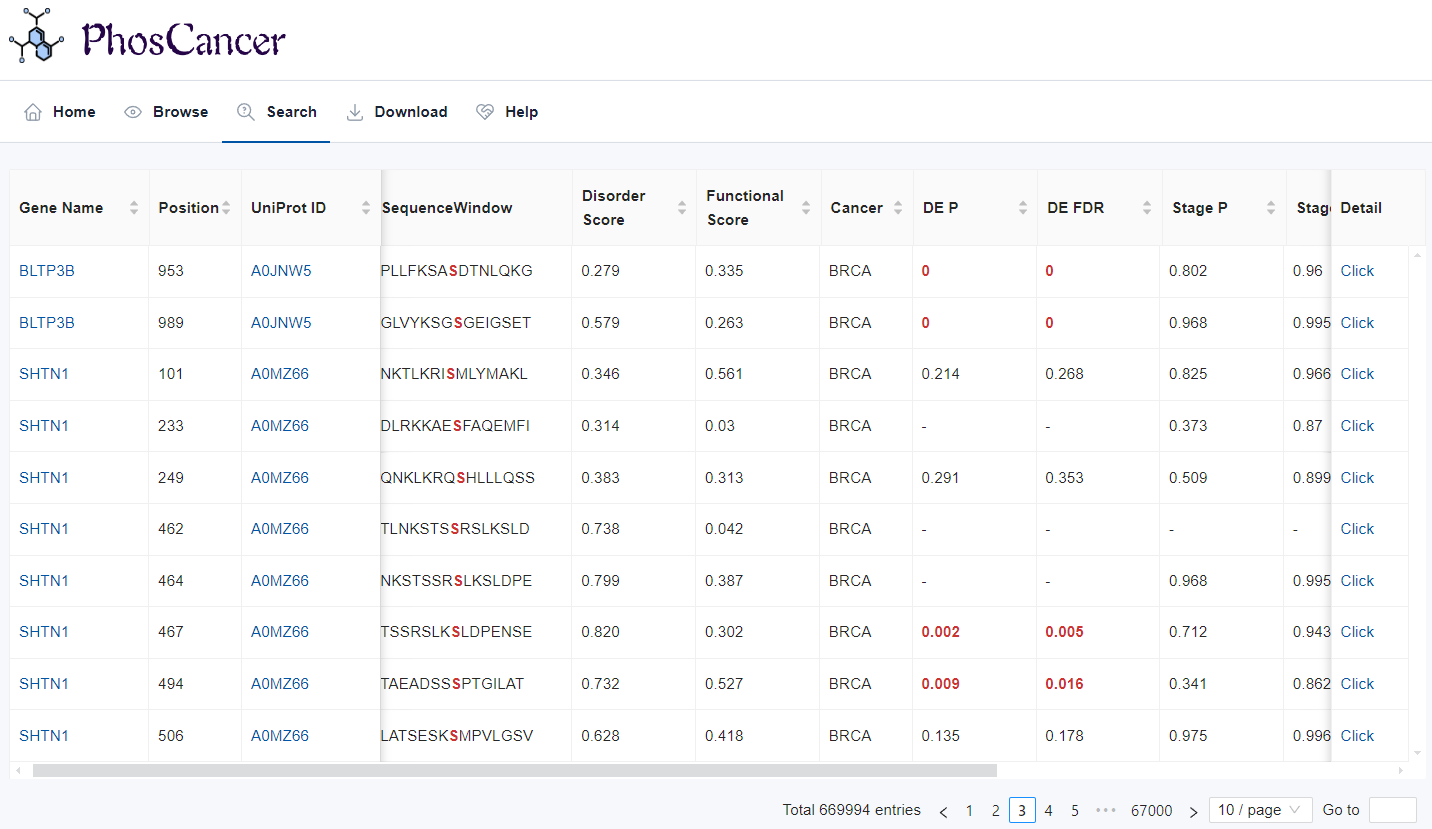
Task: Sort by UniProt ID column arrows
Action: click(365, 208)
